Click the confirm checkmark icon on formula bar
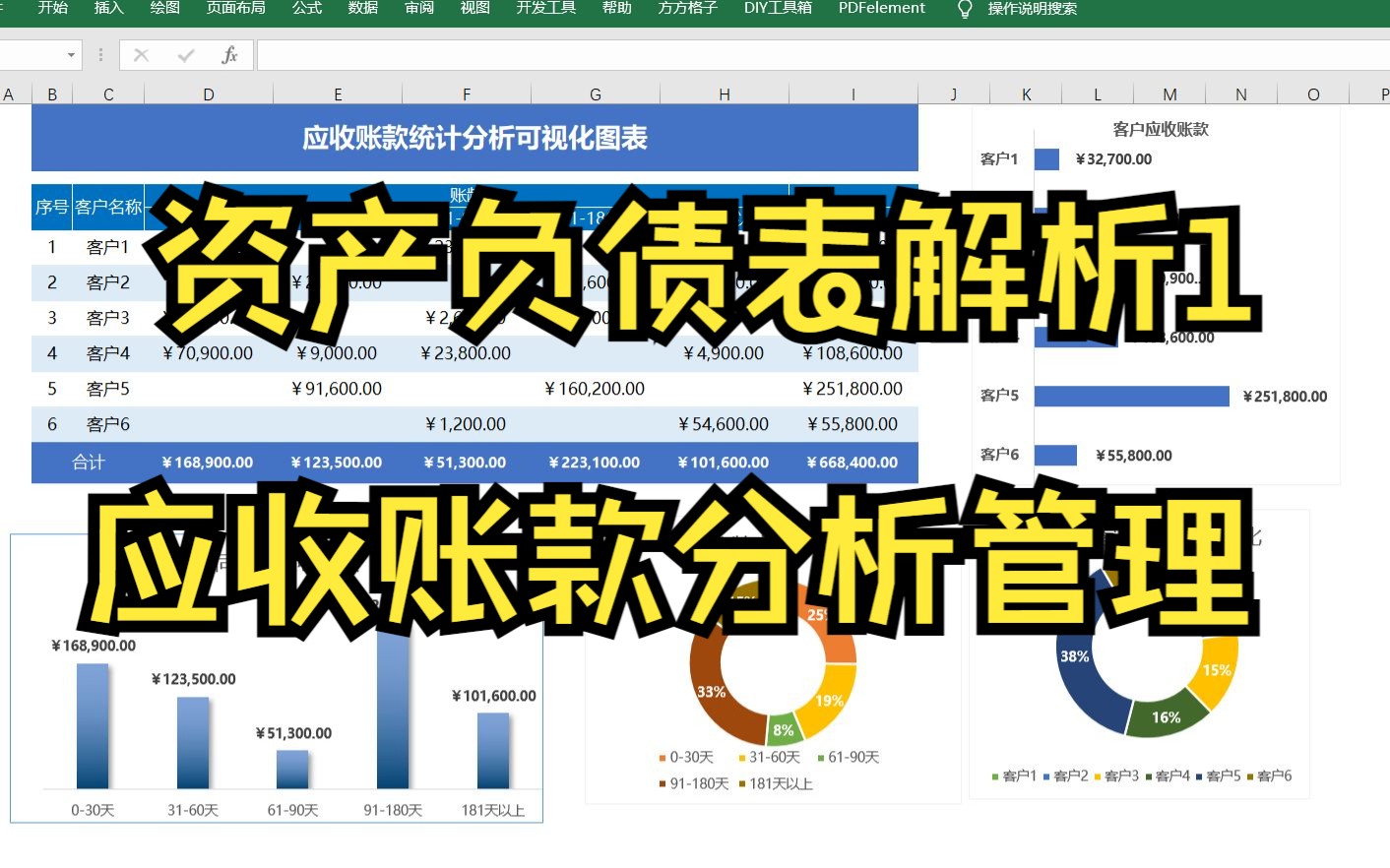 [x=186, y=54]
